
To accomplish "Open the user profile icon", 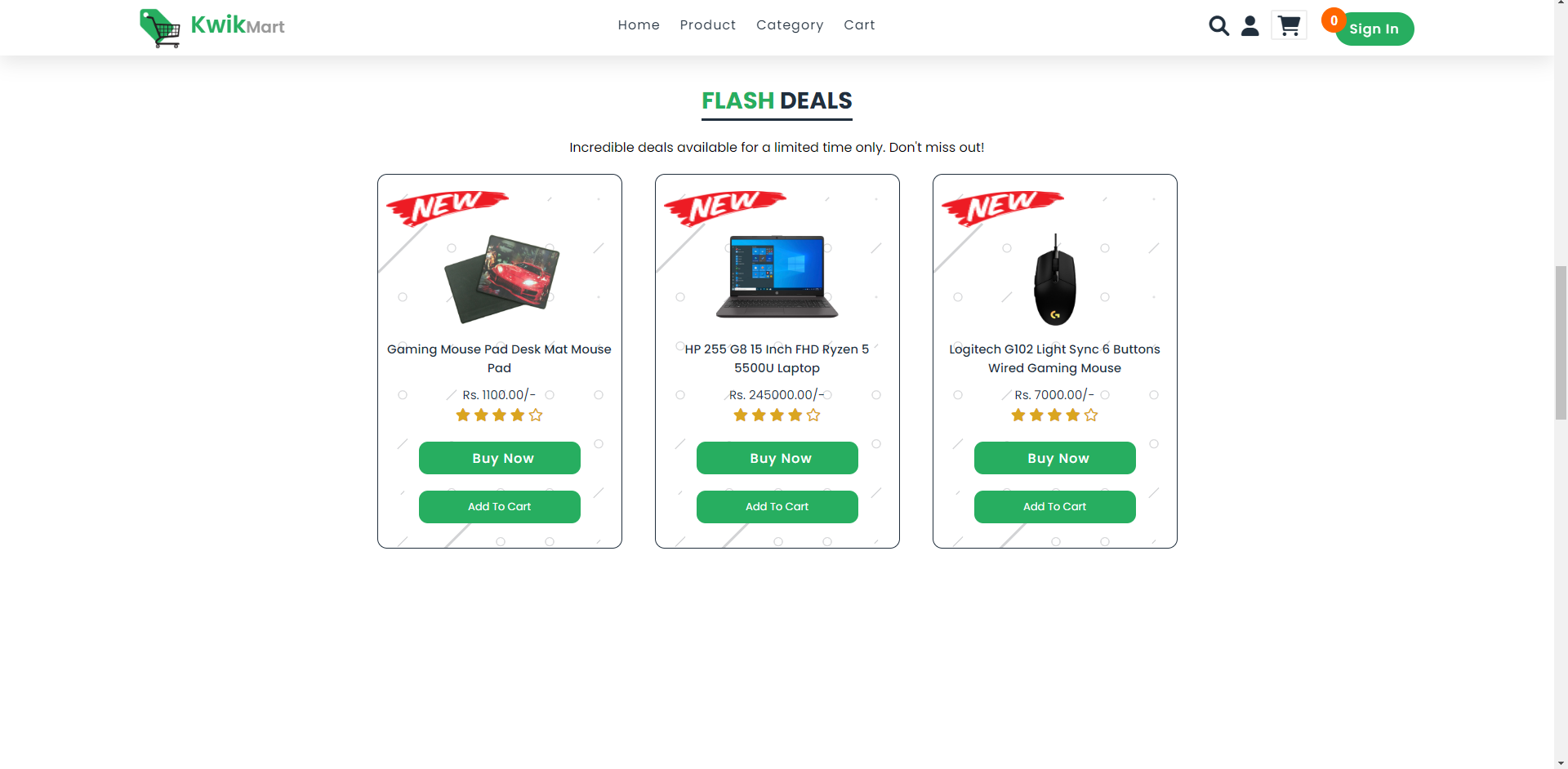I will (1249, 26).
